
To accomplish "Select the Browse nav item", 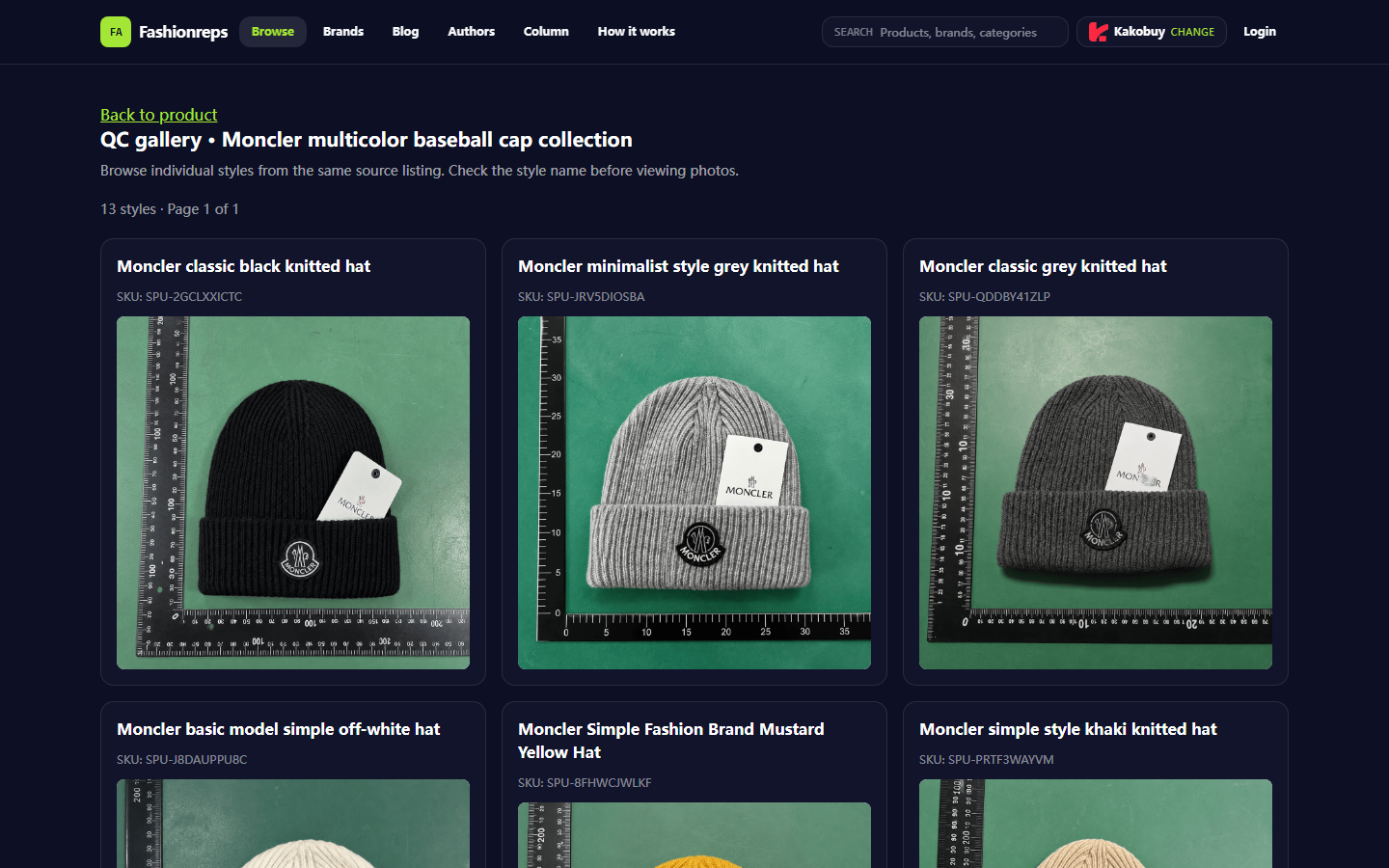I will pos(273,32).
